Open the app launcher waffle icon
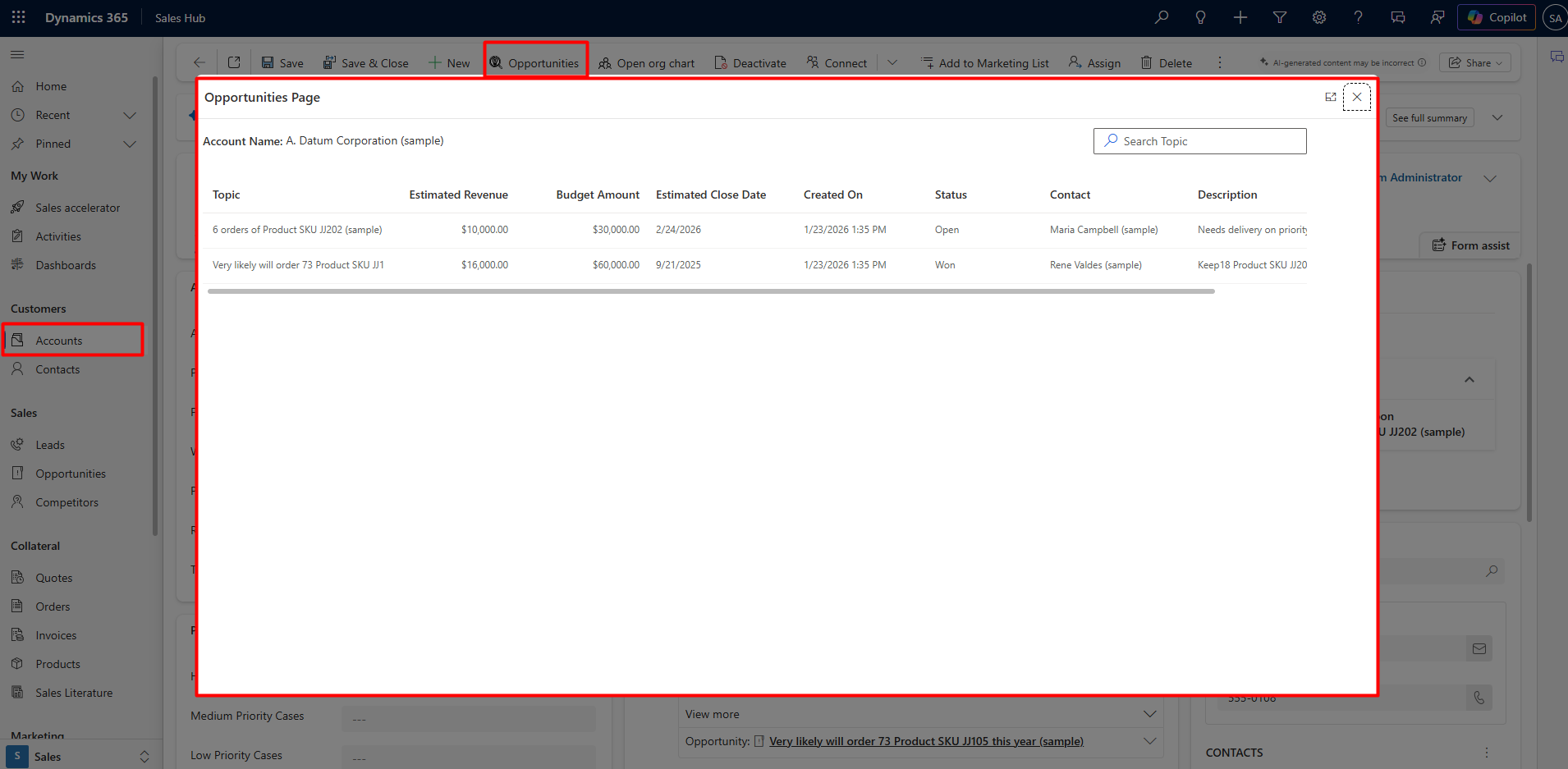This screenshot has height=769, width=1568. (18, 17)
